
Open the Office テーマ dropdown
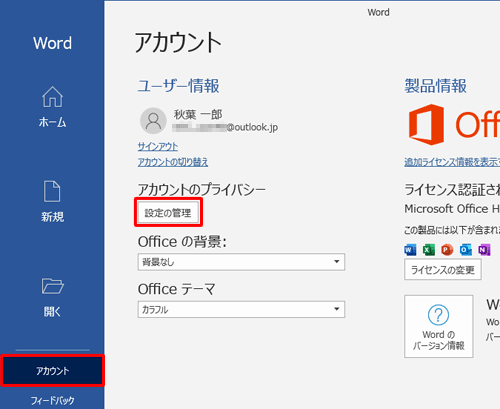pos(241,309)
